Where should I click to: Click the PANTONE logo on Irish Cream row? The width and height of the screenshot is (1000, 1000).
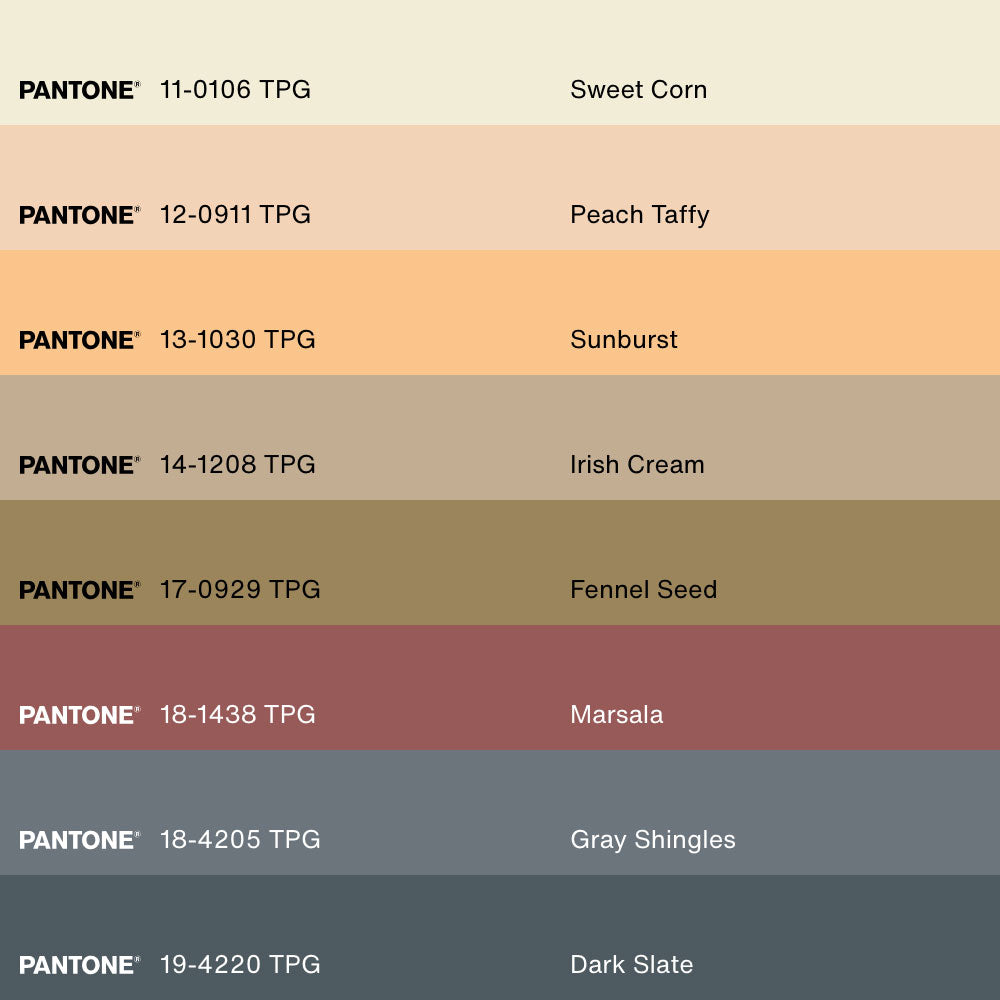[79, 465]
